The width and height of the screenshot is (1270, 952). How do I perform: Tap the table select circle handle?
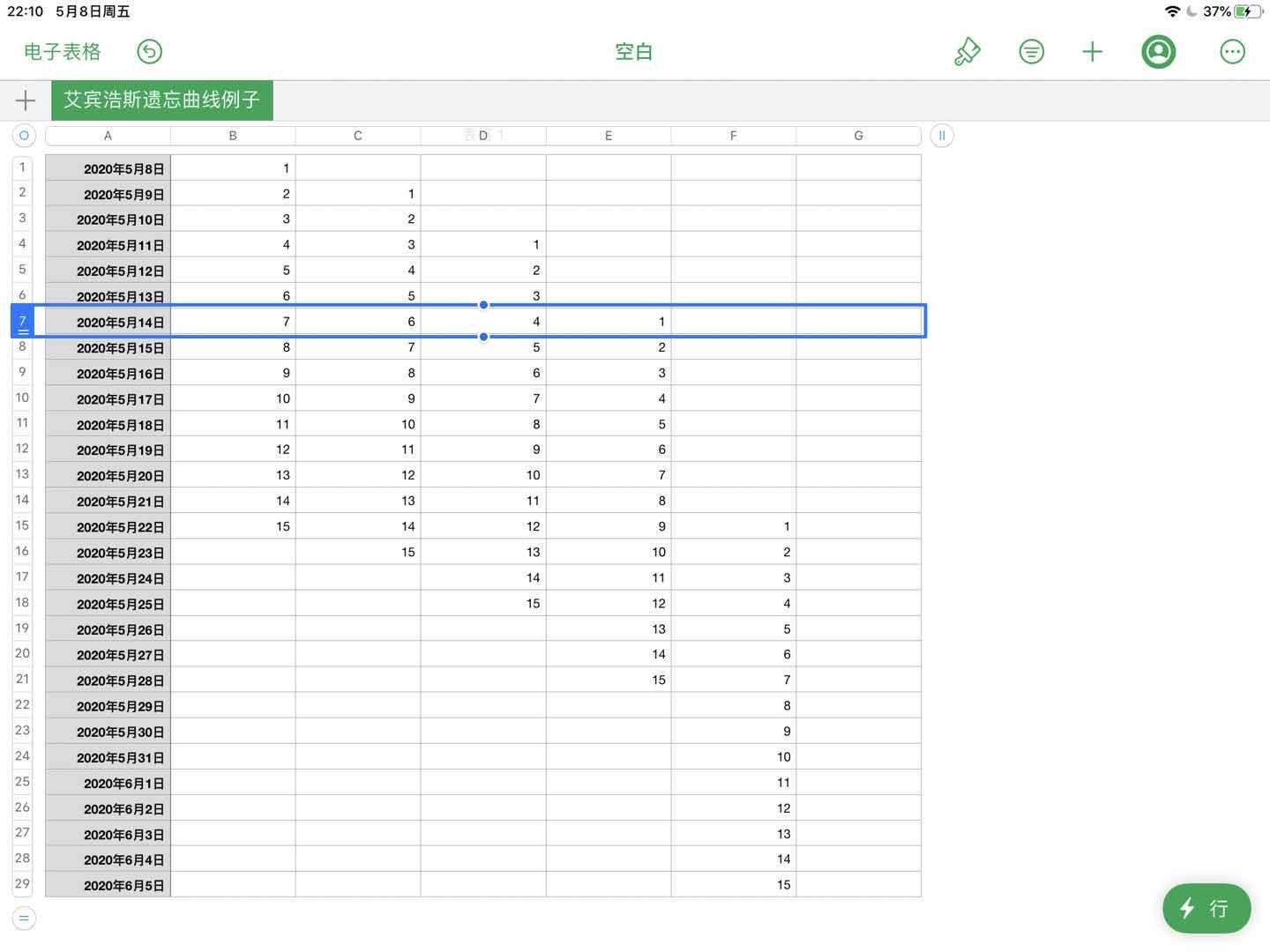(24, 136)
